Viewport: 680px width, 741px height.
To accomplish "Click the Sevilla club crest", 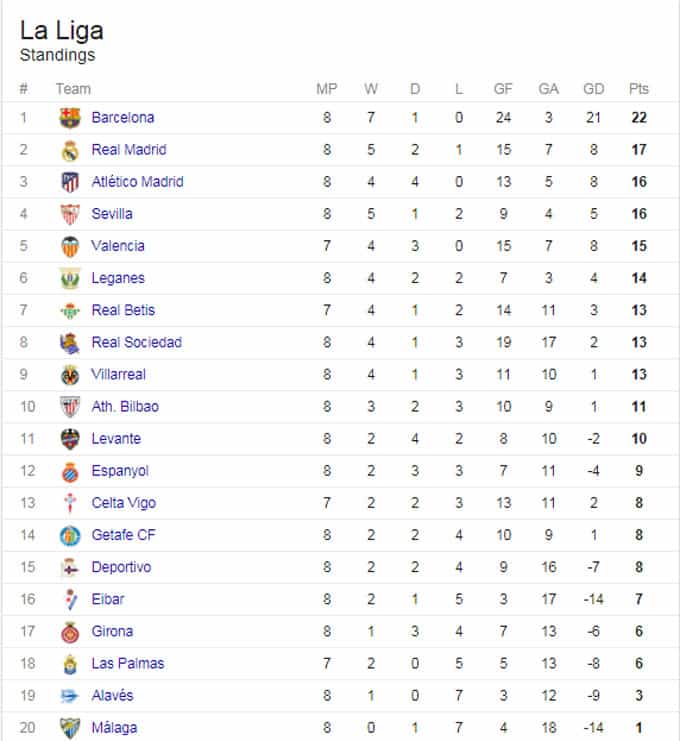I will (x=70, y=214).
